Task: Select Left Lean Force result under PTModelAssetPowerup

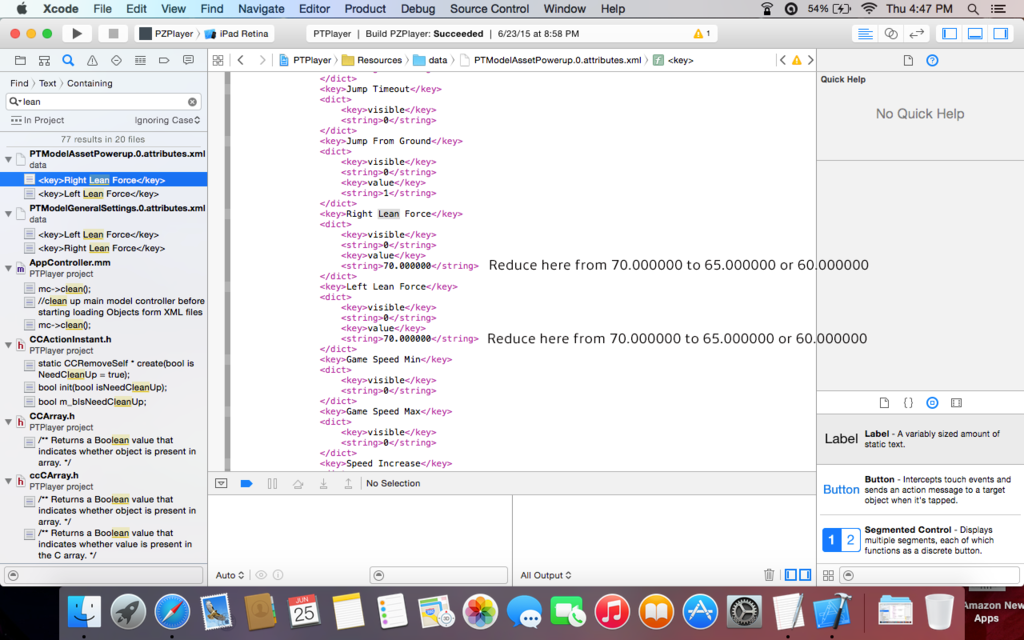Action: (103, 194)
